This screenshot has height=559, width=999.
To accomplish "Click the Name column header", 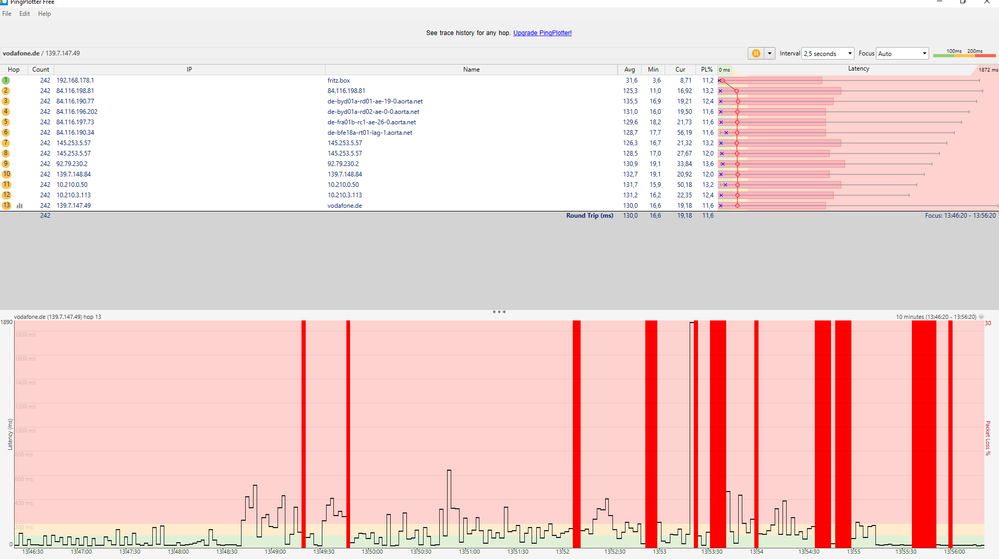I will pos(471,69).
